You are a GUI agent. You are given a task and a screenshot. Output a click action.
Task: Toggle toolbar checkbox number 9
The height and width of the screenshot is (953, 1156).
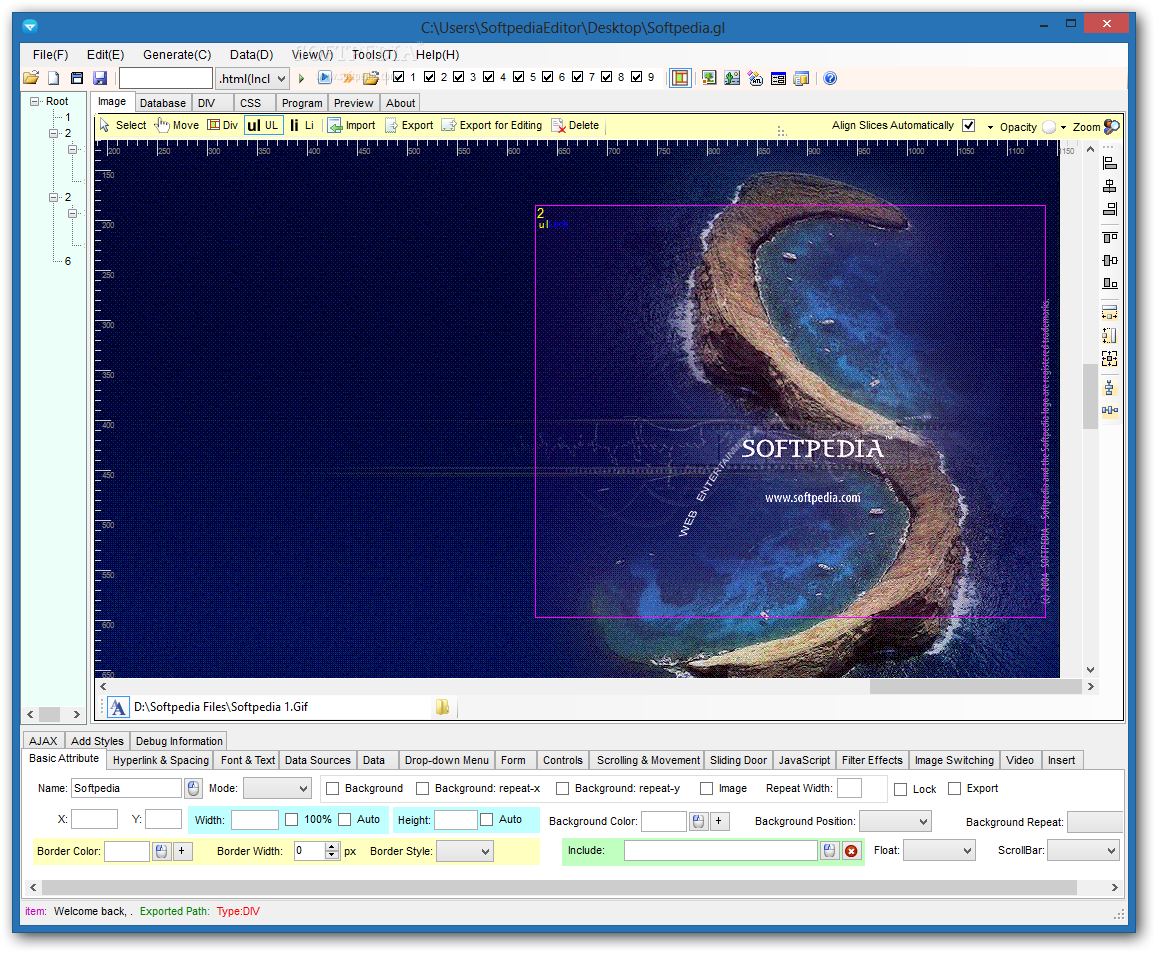click(637, 77)
